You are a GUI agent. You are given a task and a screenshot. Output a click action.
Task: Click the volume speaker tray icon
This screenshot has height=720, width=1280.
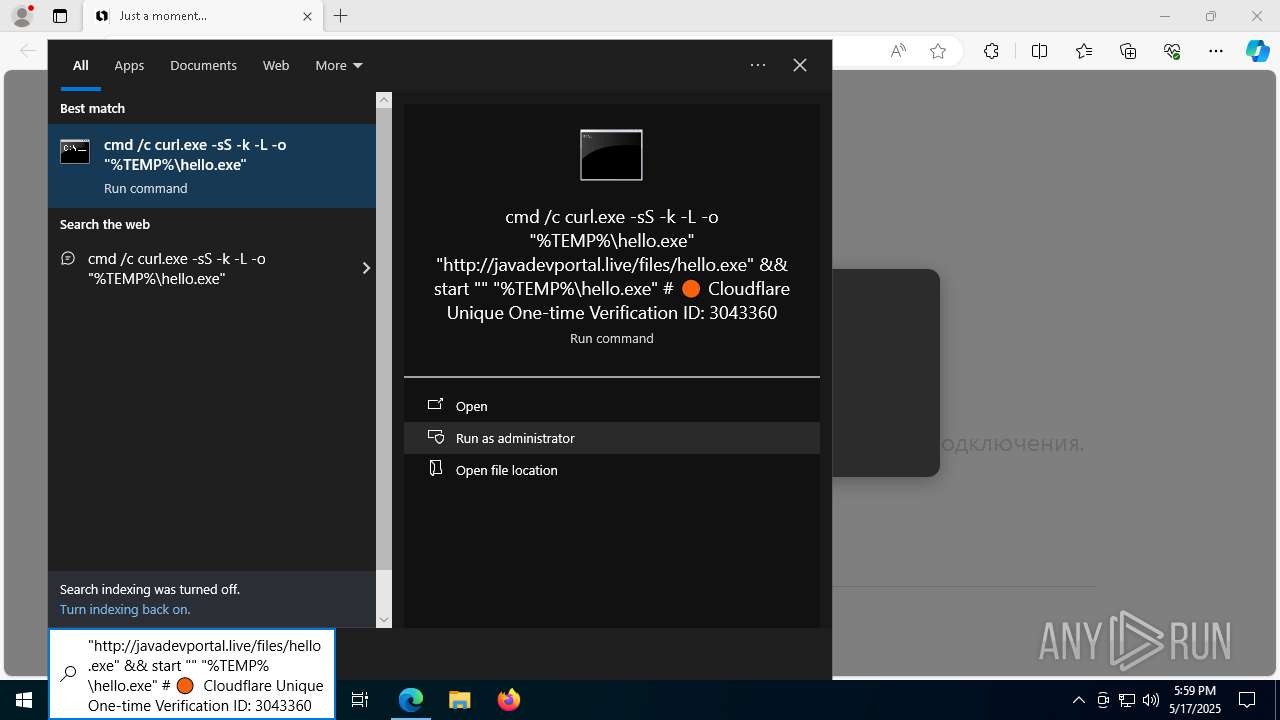pos(1151,700)
